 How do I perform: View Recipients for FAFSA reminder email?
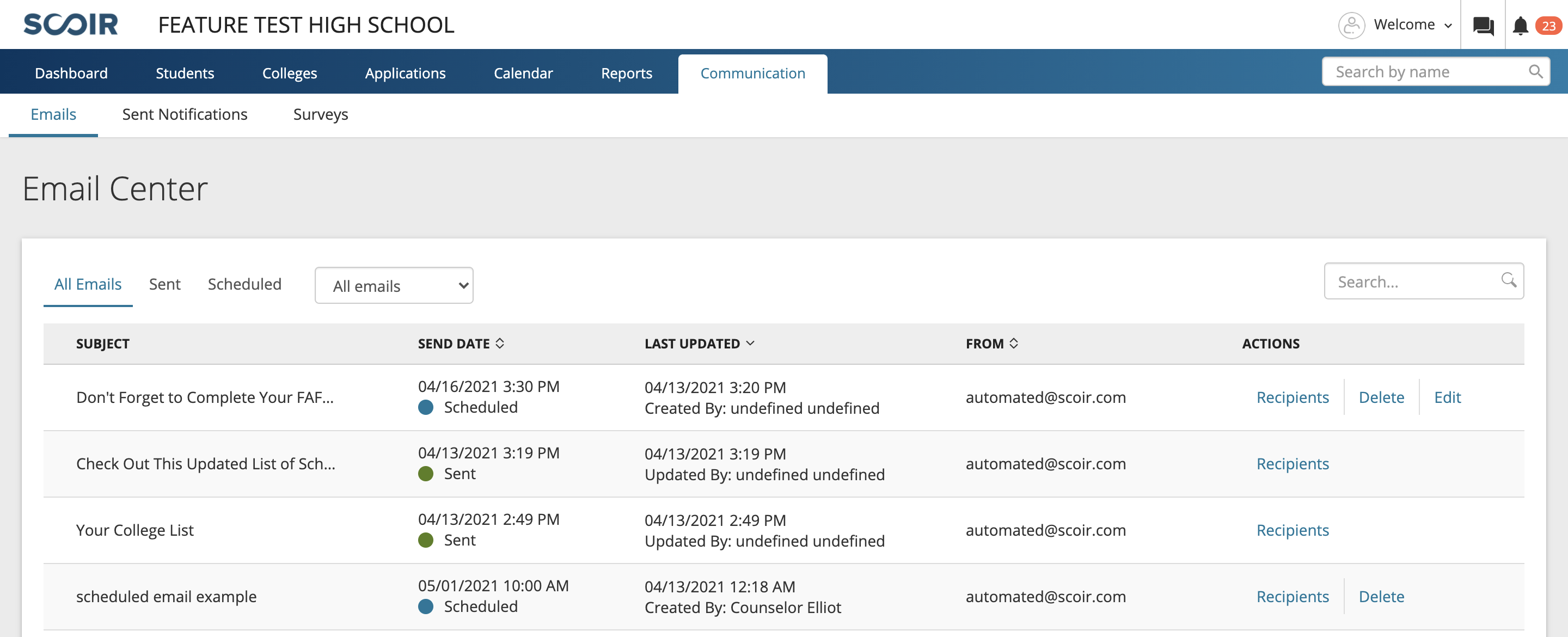point(1293,397)
